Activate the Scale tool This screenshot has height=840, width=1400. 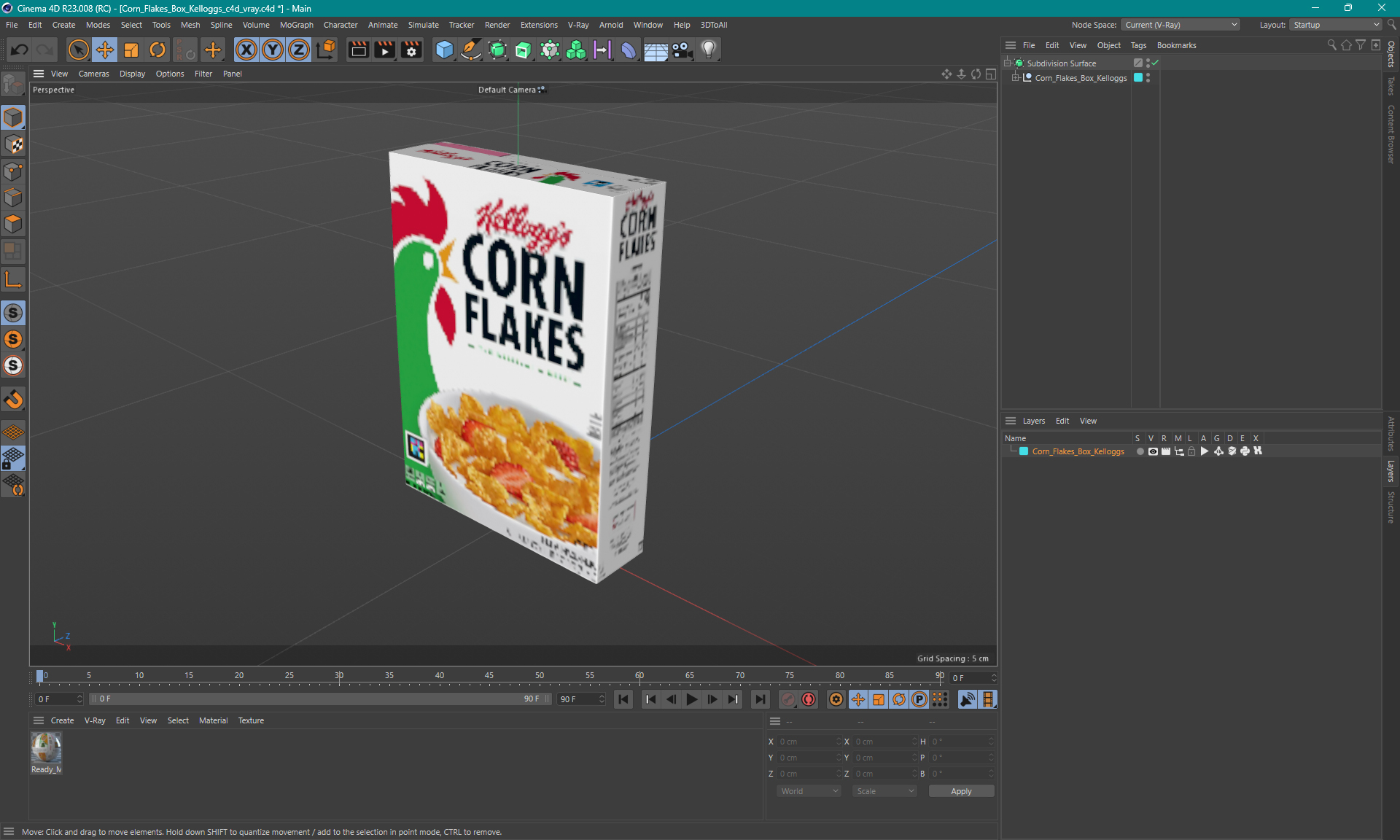130,49
